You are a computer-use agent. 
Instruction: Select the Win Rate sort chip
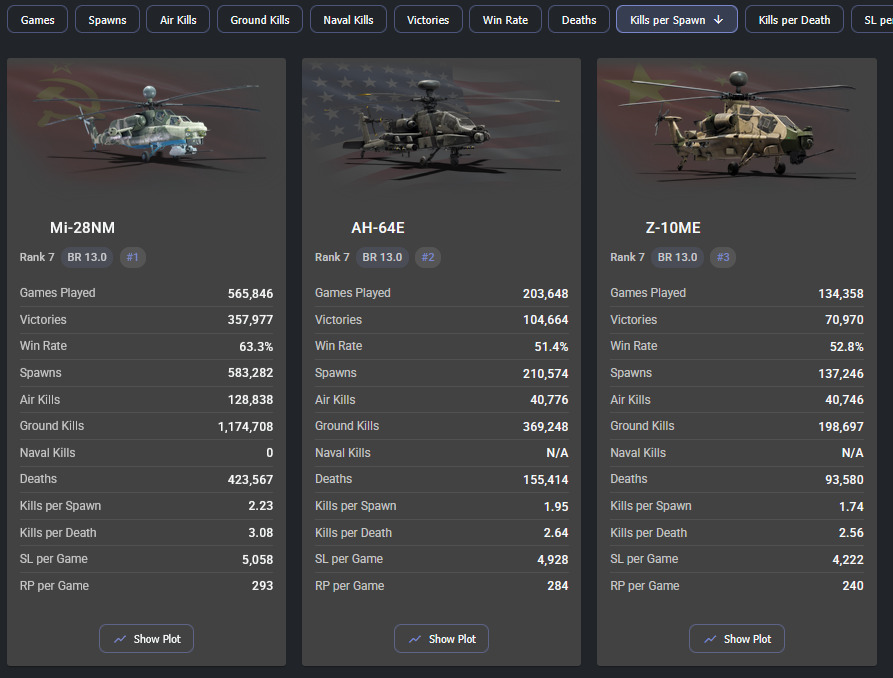point(505,20)
